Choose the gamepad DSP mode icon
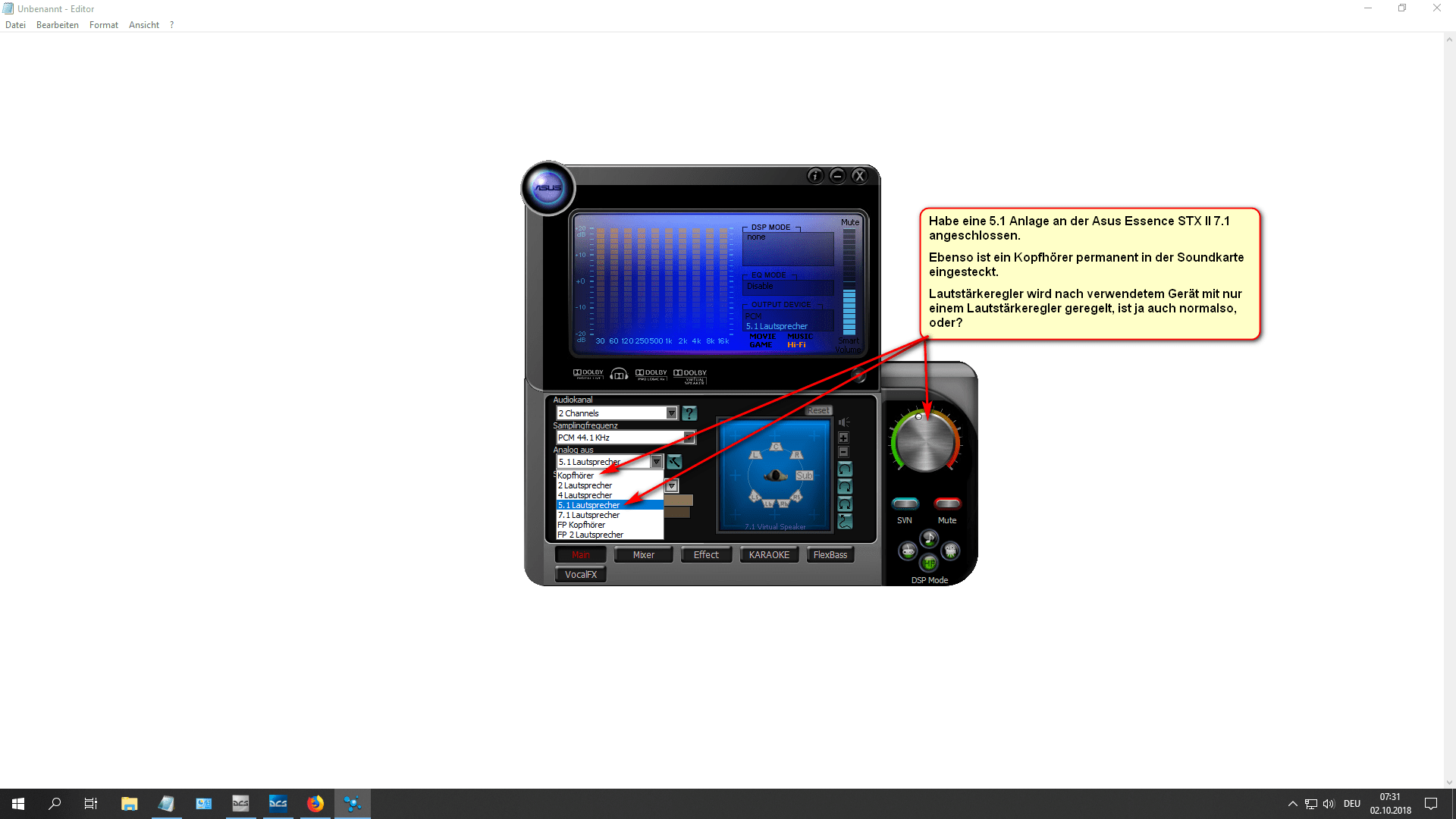 (908, 551)
